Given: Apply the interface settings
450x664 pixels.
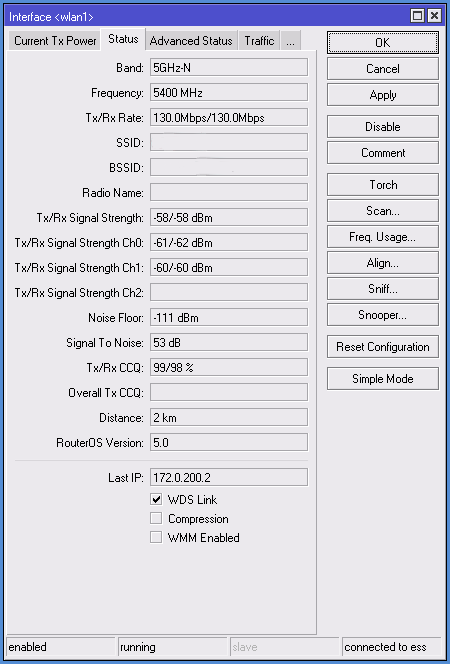Looking at the screenshot, I should pos(383,94).
